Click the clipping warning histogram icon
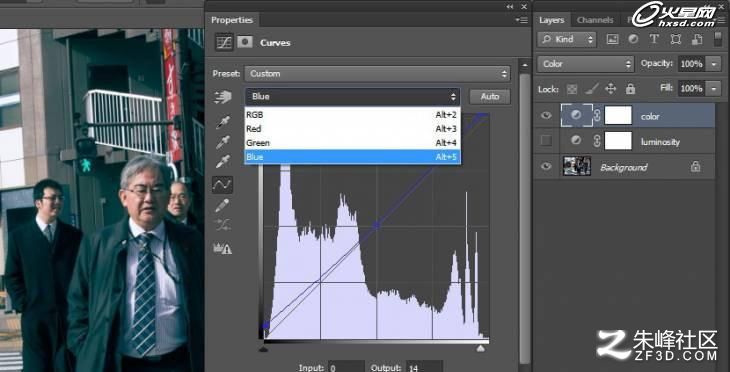Screen dimensions: 730x372 (x=223, y=248)
